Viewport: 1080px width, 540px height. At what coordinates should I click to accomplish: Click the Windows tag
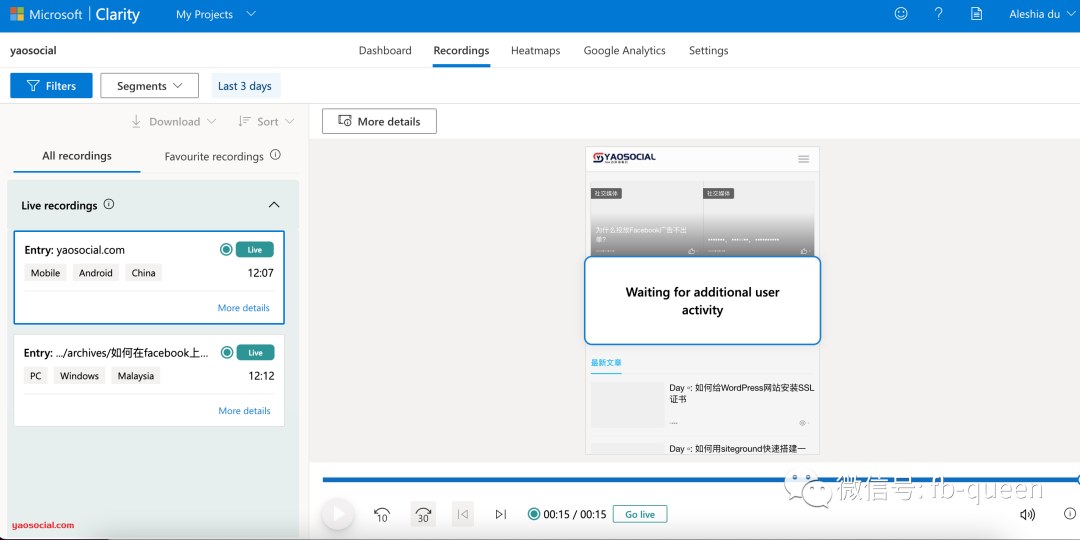tap(79, 375)
